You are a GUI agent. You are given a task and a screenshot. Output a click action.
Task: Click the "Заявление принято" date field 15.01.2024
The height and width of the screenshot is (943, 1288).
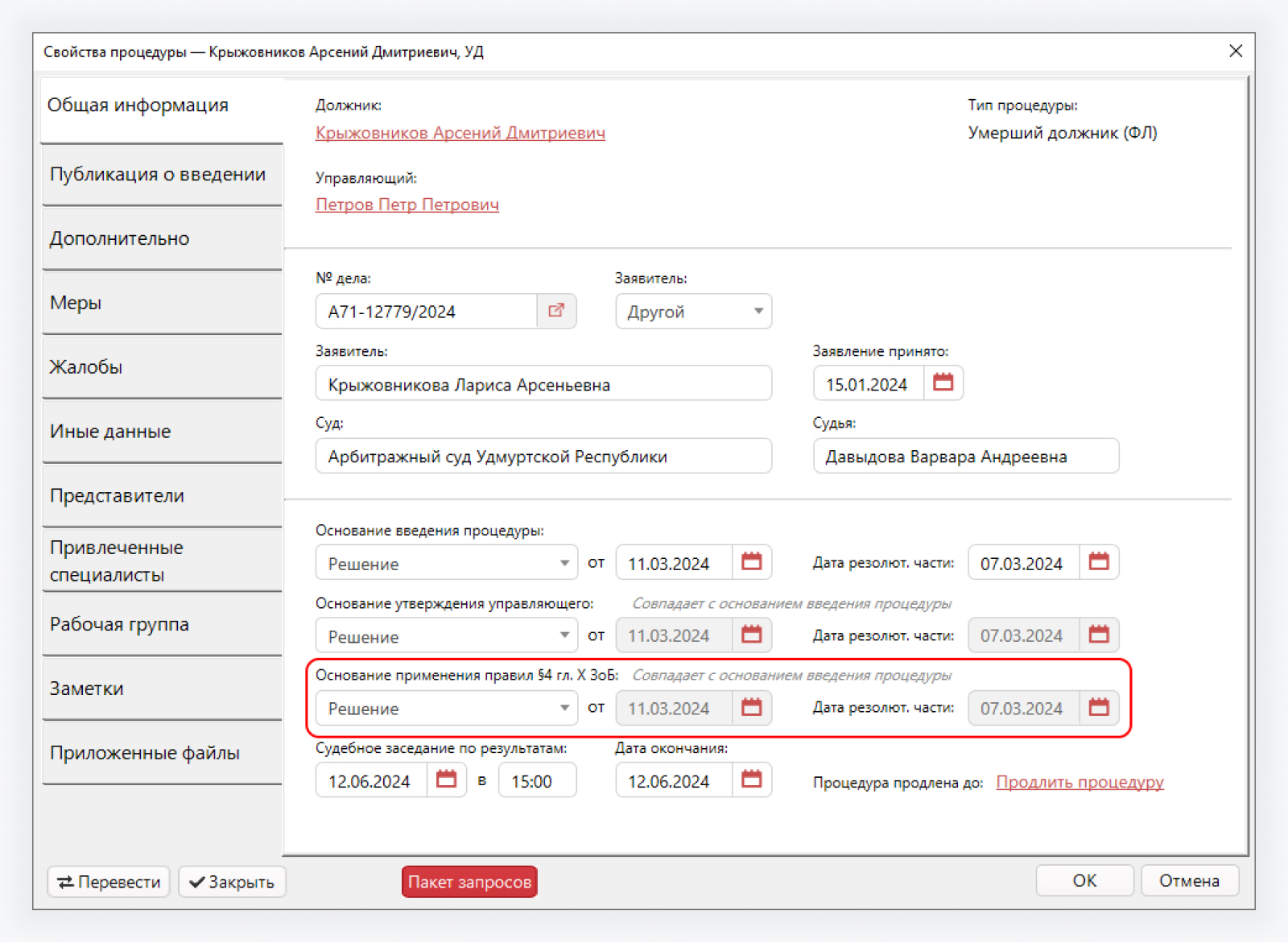[x=868, y=384]
